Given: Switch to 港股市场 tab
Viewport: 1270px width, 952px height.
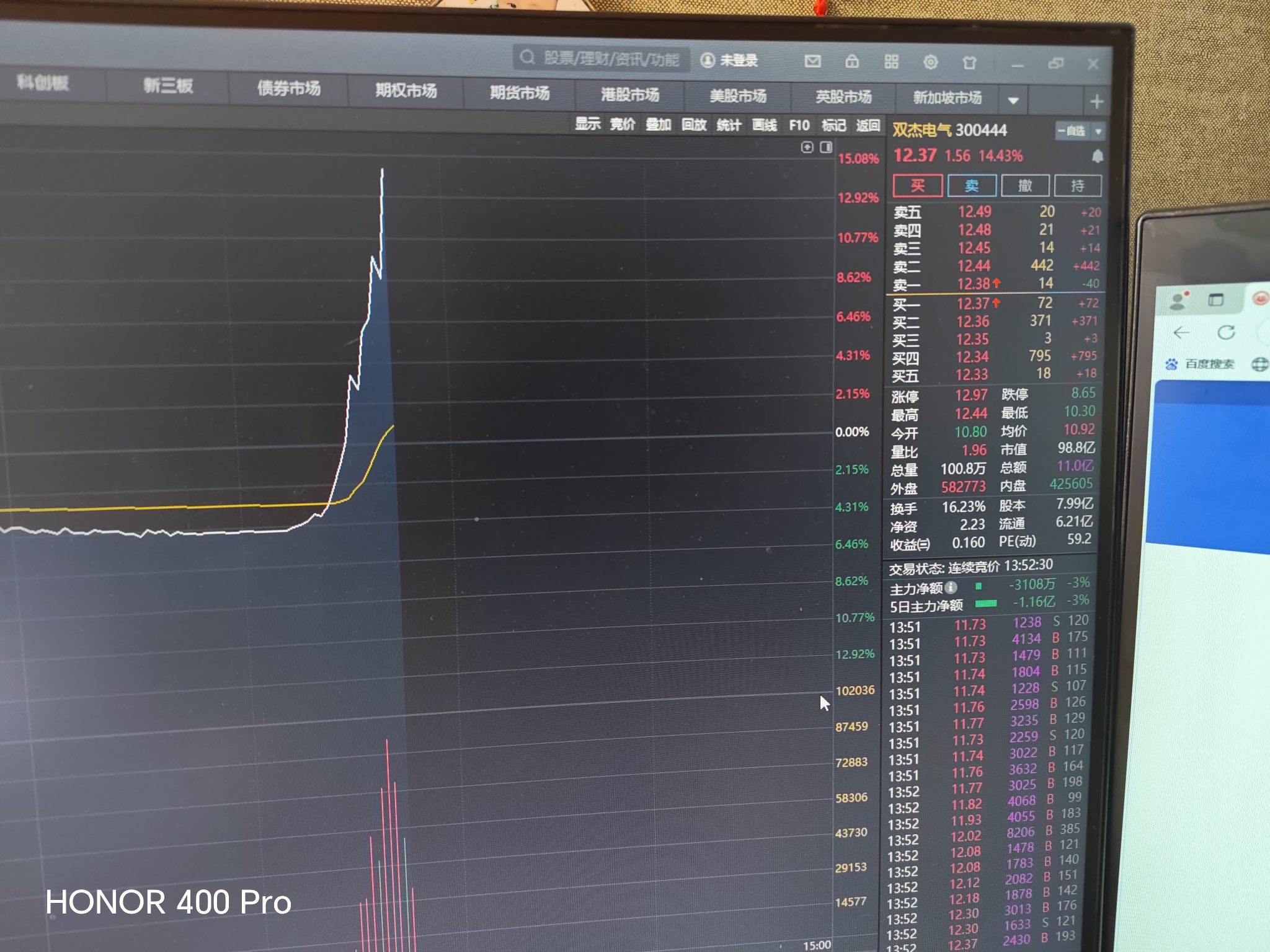Looking at the screenshot, I should pyautogui.click(x=629, y=95).
